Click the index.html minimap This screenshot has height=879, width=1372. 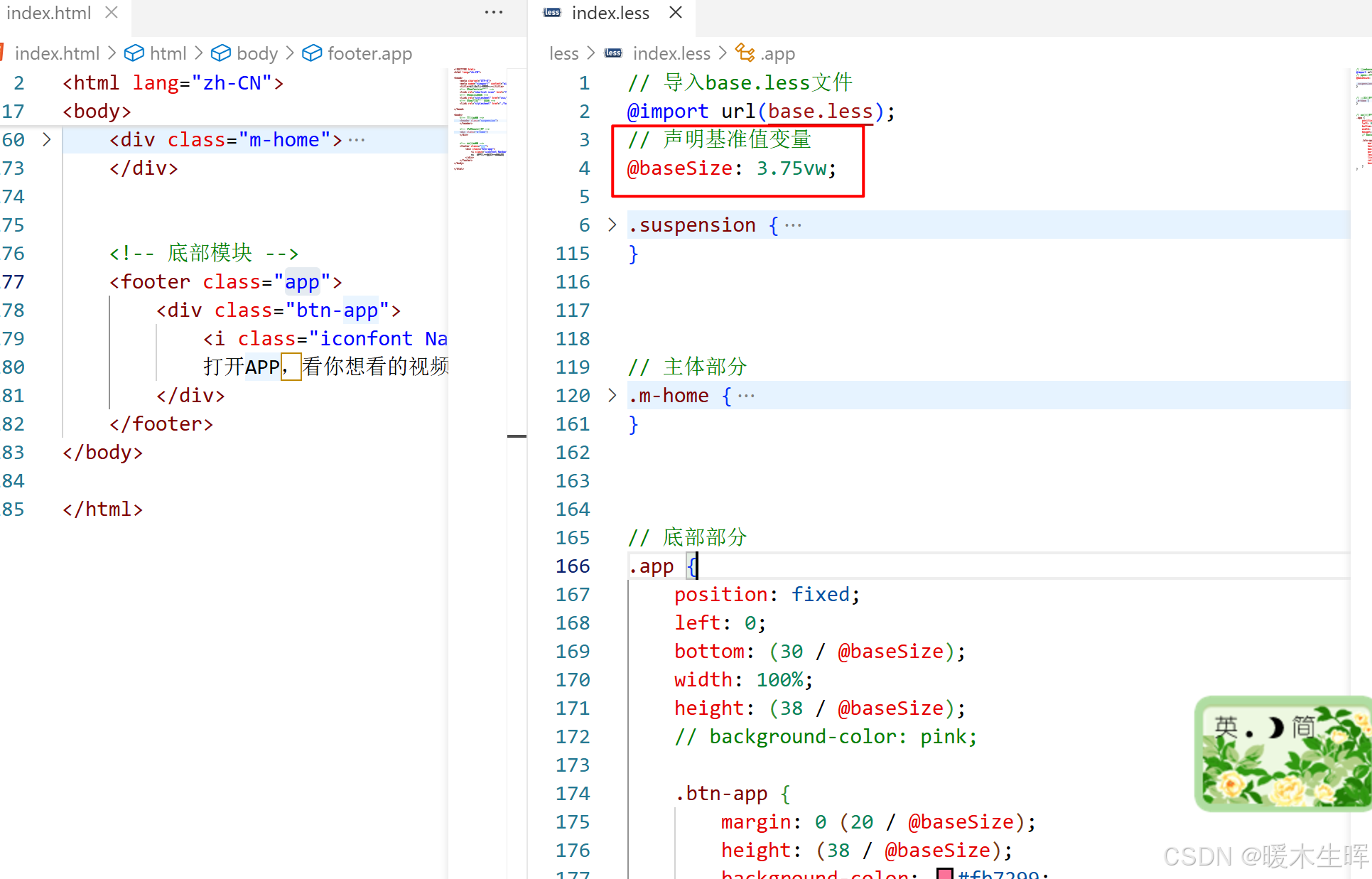[x=480, y=119]
